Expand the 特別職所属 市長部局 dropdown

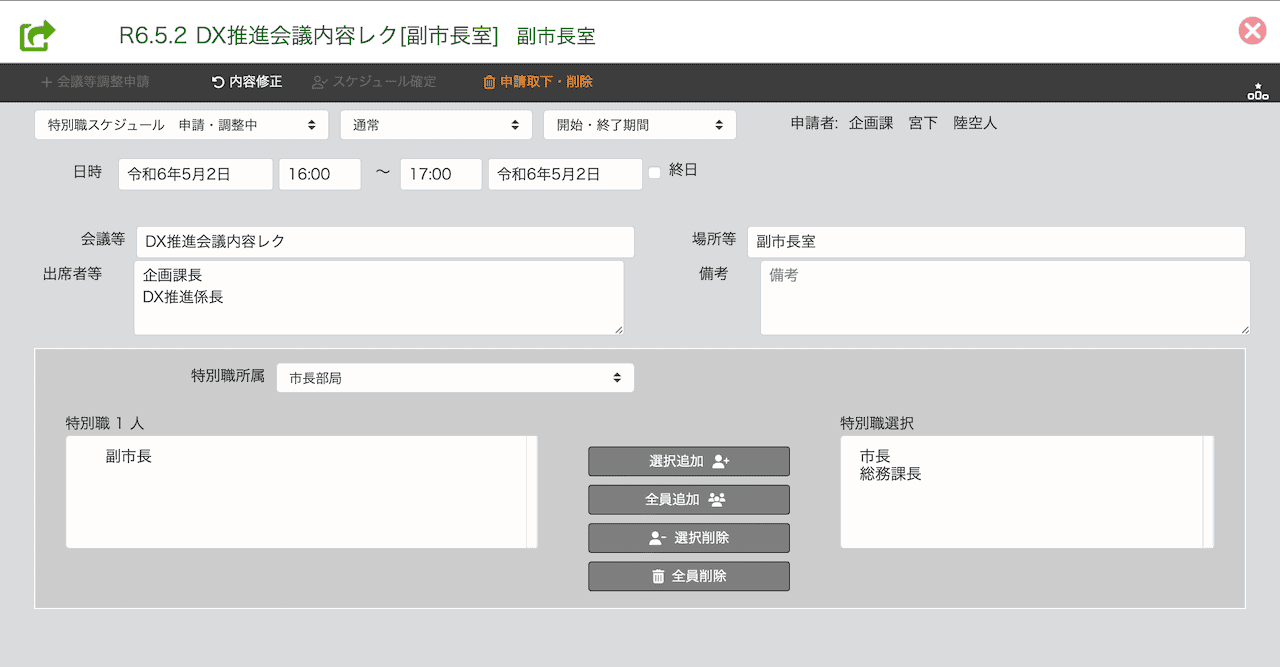point(454,378)
